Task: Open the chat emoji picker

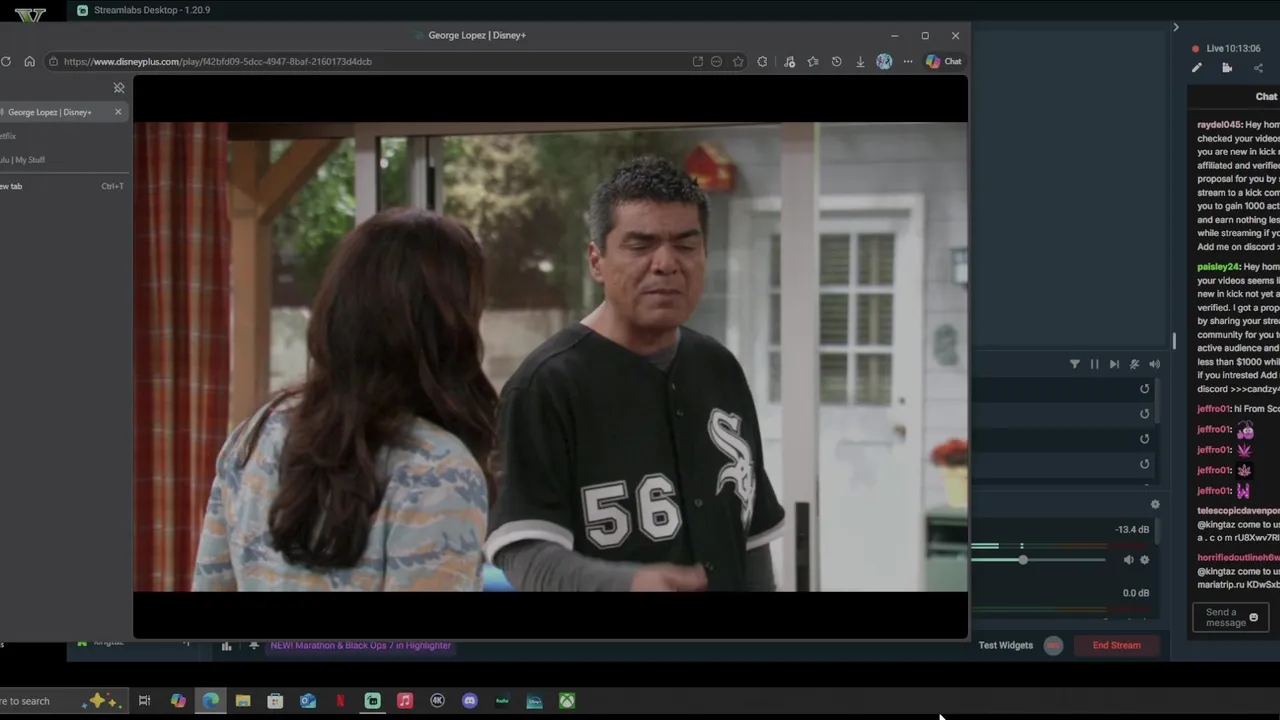Action: pos(1254,618)
